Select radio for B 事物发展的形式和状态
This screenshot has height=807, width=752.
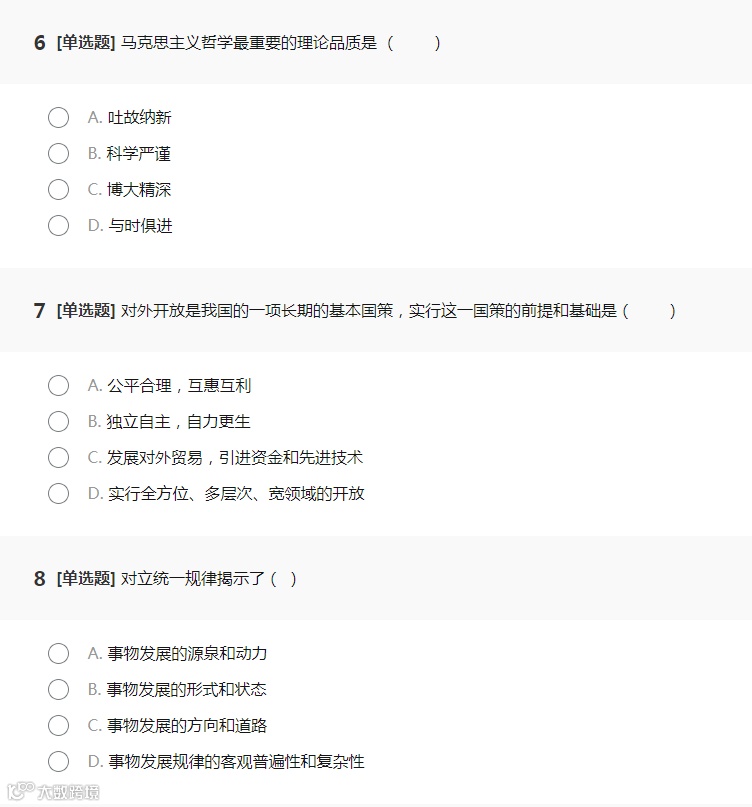point(58,690)
